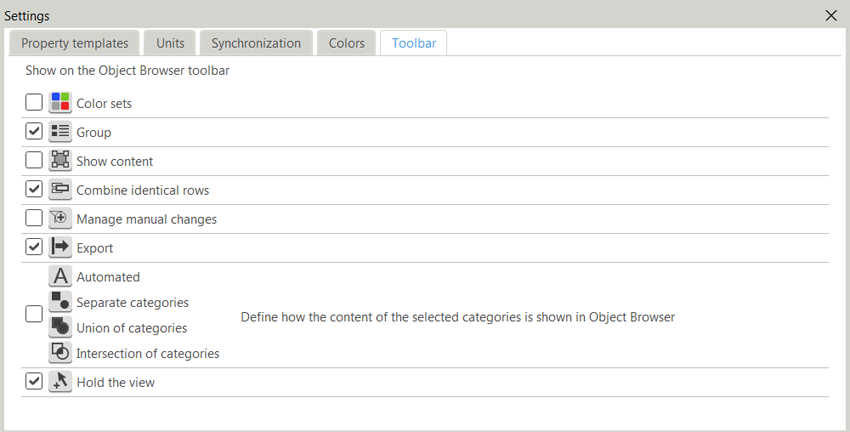
Task: Close the Settings dialog
Action: (831, 15)
